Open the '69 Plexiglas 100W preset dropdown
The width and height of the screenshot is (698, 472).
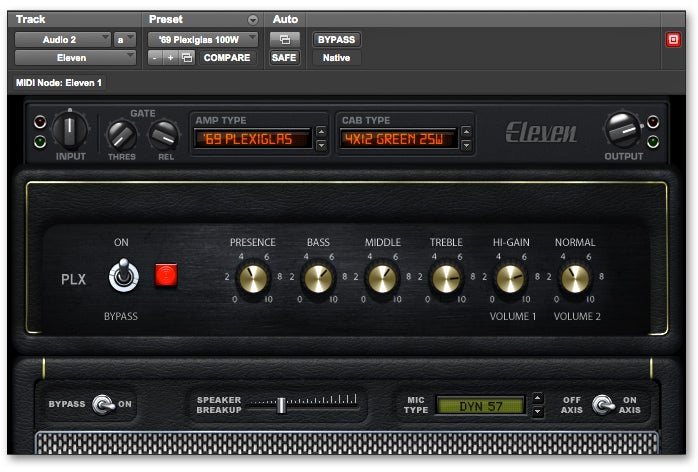click(203, 40)
